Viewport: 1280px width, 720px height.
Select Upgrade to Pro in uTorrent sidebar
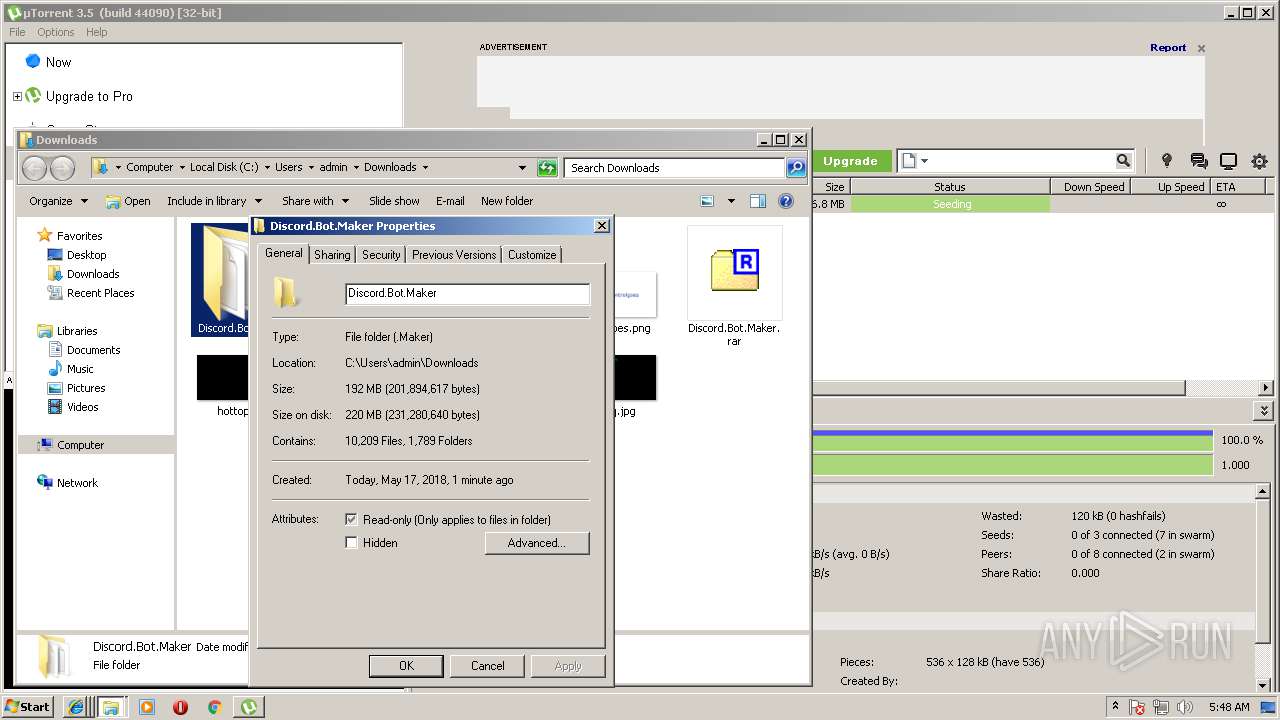[x=89, y=96]
